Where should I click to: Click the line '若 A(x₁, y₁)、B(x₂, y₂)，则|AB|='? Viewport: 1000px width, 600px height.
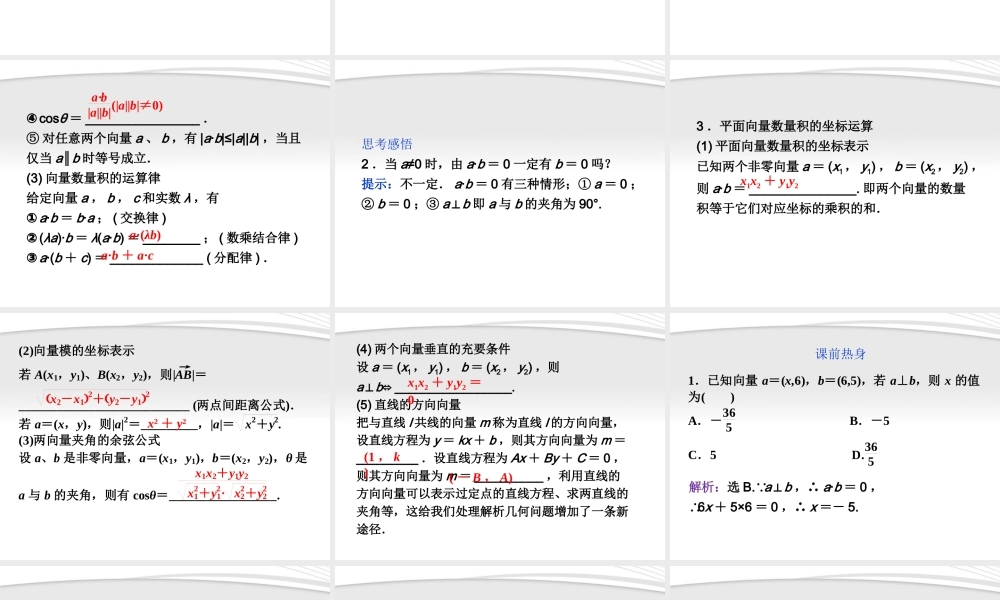tap(112, 374)
